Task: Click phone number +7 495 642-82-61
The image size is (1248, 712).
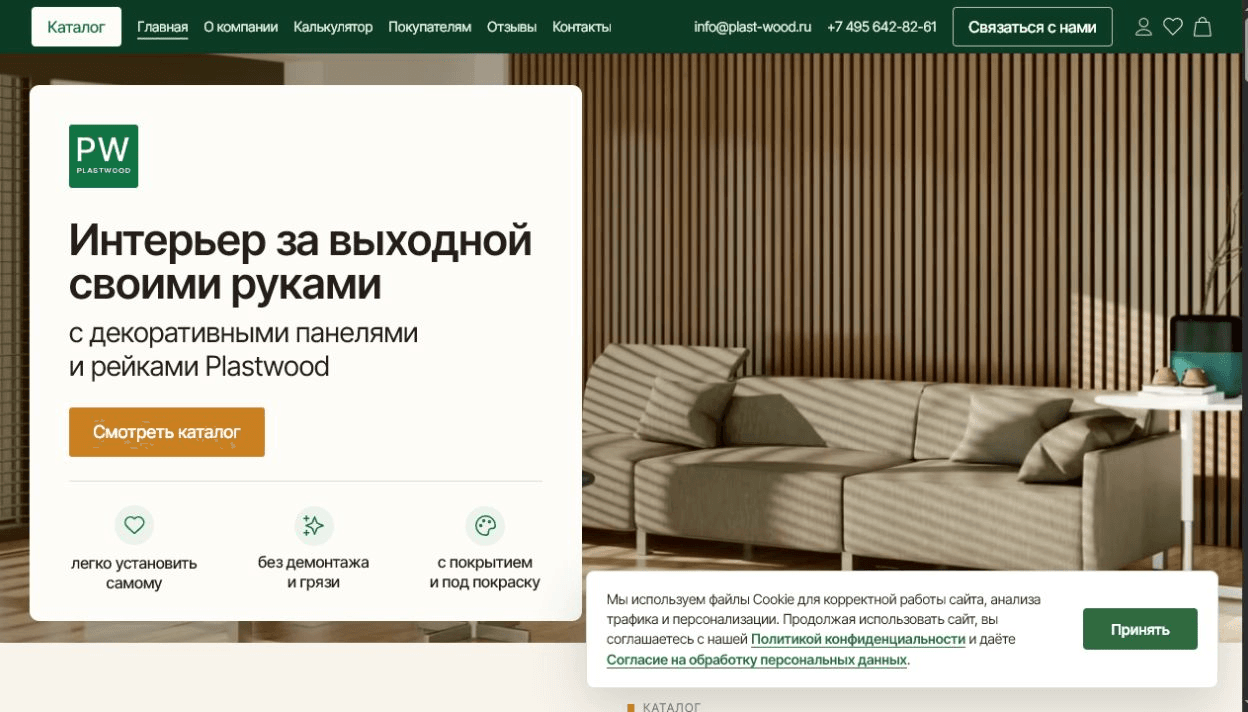Action: pyautogui.click(x=882, y=27)
